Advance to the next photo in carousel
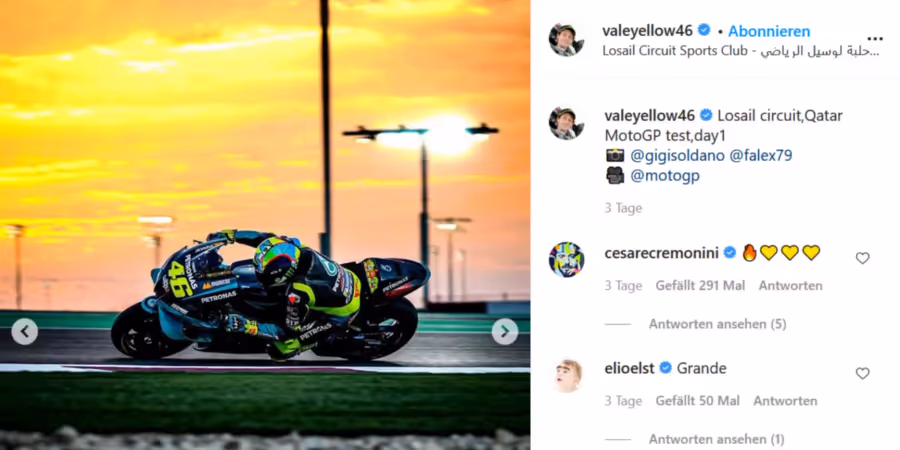This screenshot has height=450, width=900. (x=505, y=332)
